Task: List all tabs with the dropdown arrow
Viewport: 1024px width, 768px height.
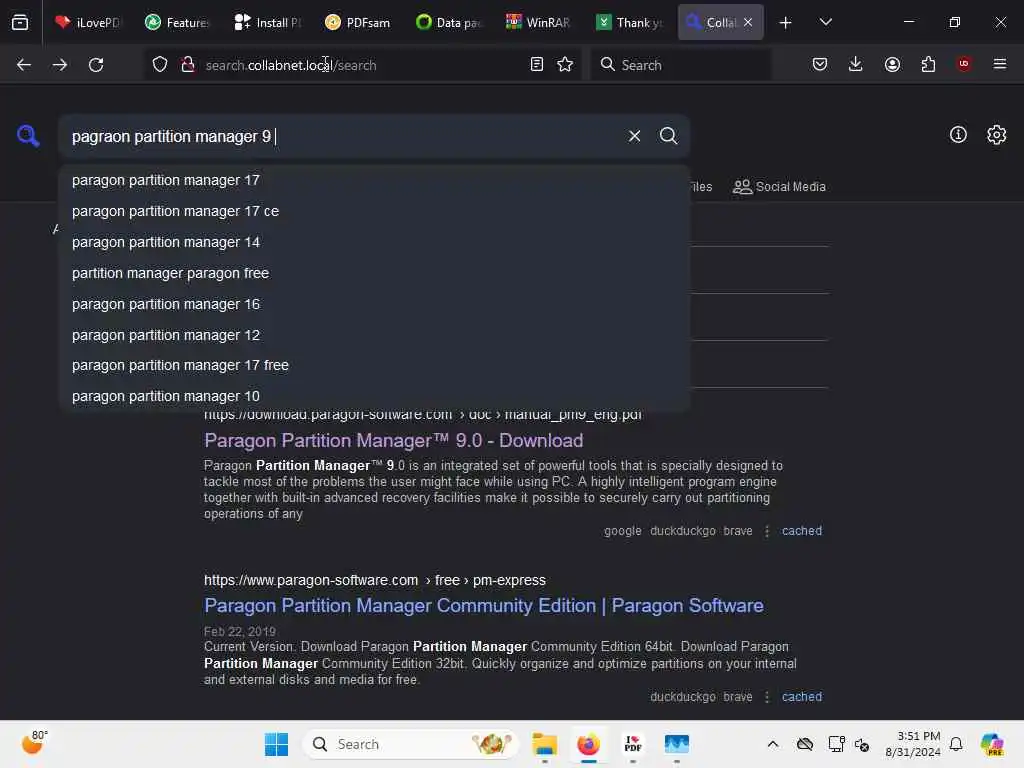Action: 825,22
